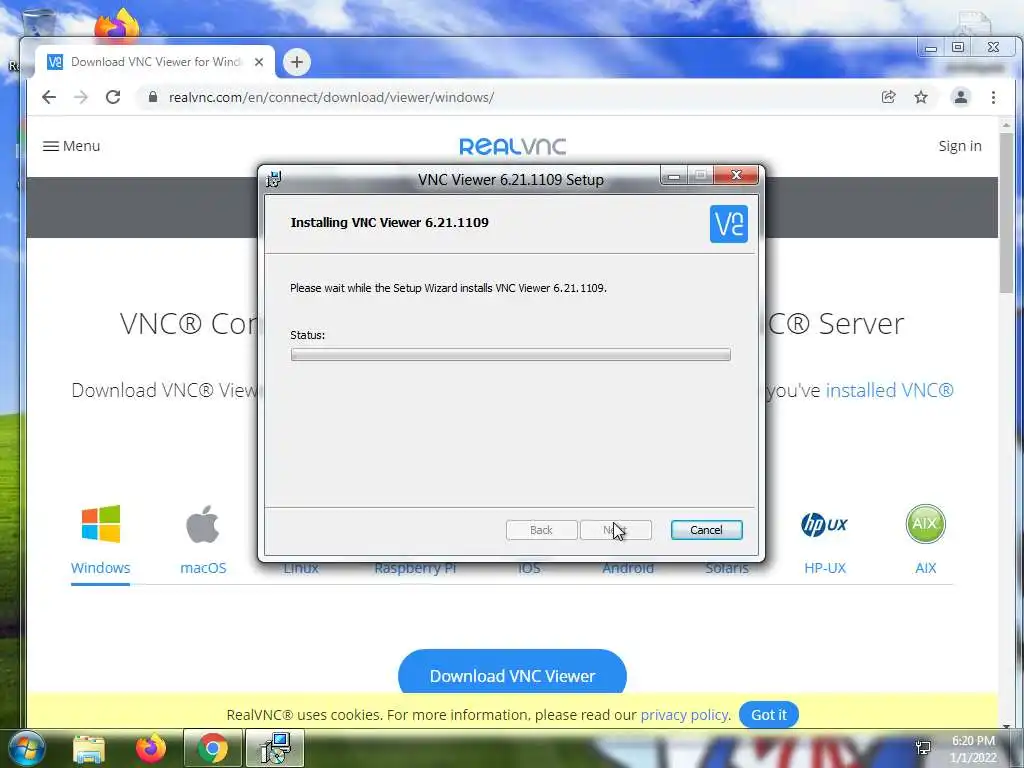Open the Firefox desktop shortcut
1024x768 pixels.
click(x=117, y=25)
